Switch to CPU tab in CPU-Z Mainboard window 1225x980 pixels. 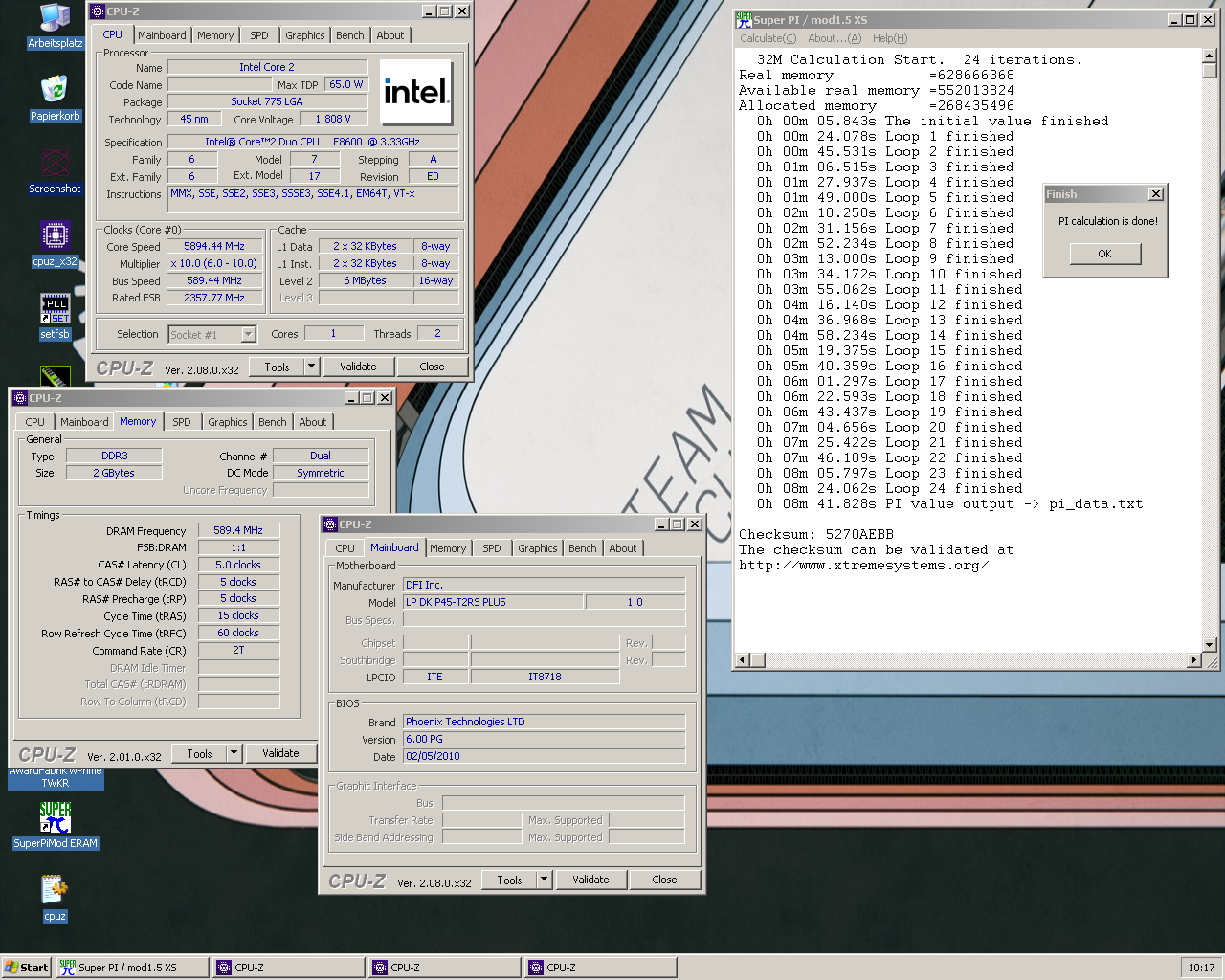[x=345, y=548]
